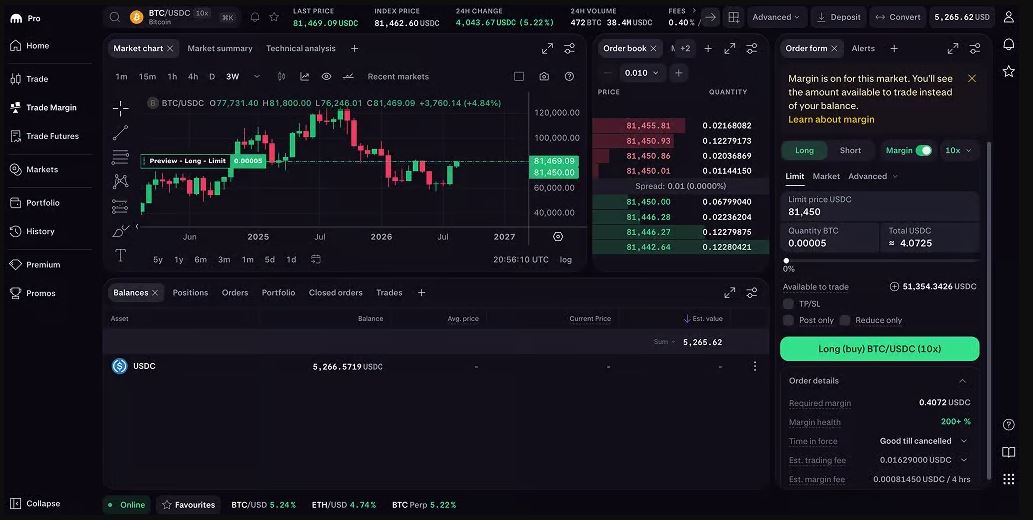Switch to the Alerts tab
The image size is (1033, 520).
point(863,49)
